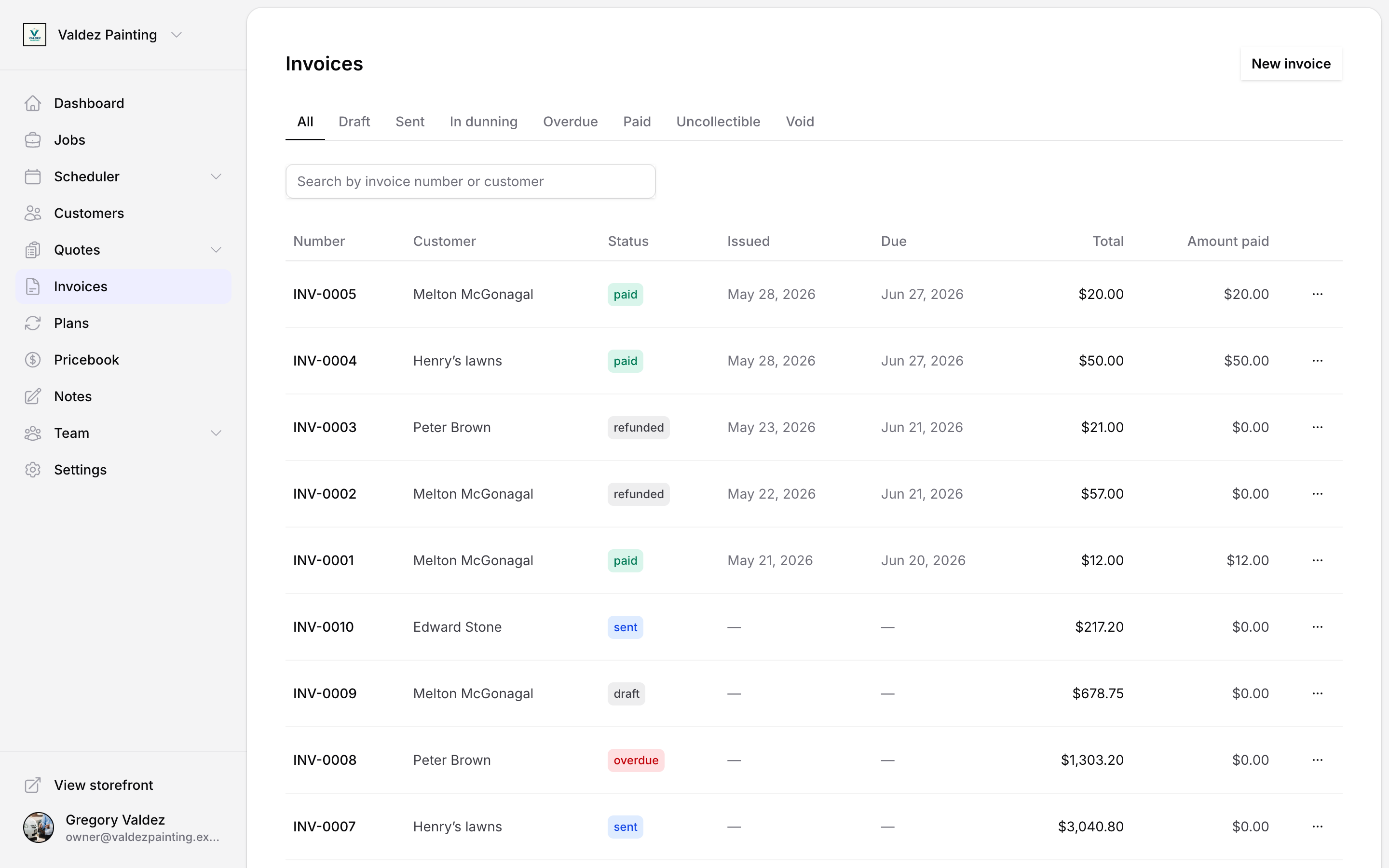Click the Notes pencil icon

click(33, 397)
